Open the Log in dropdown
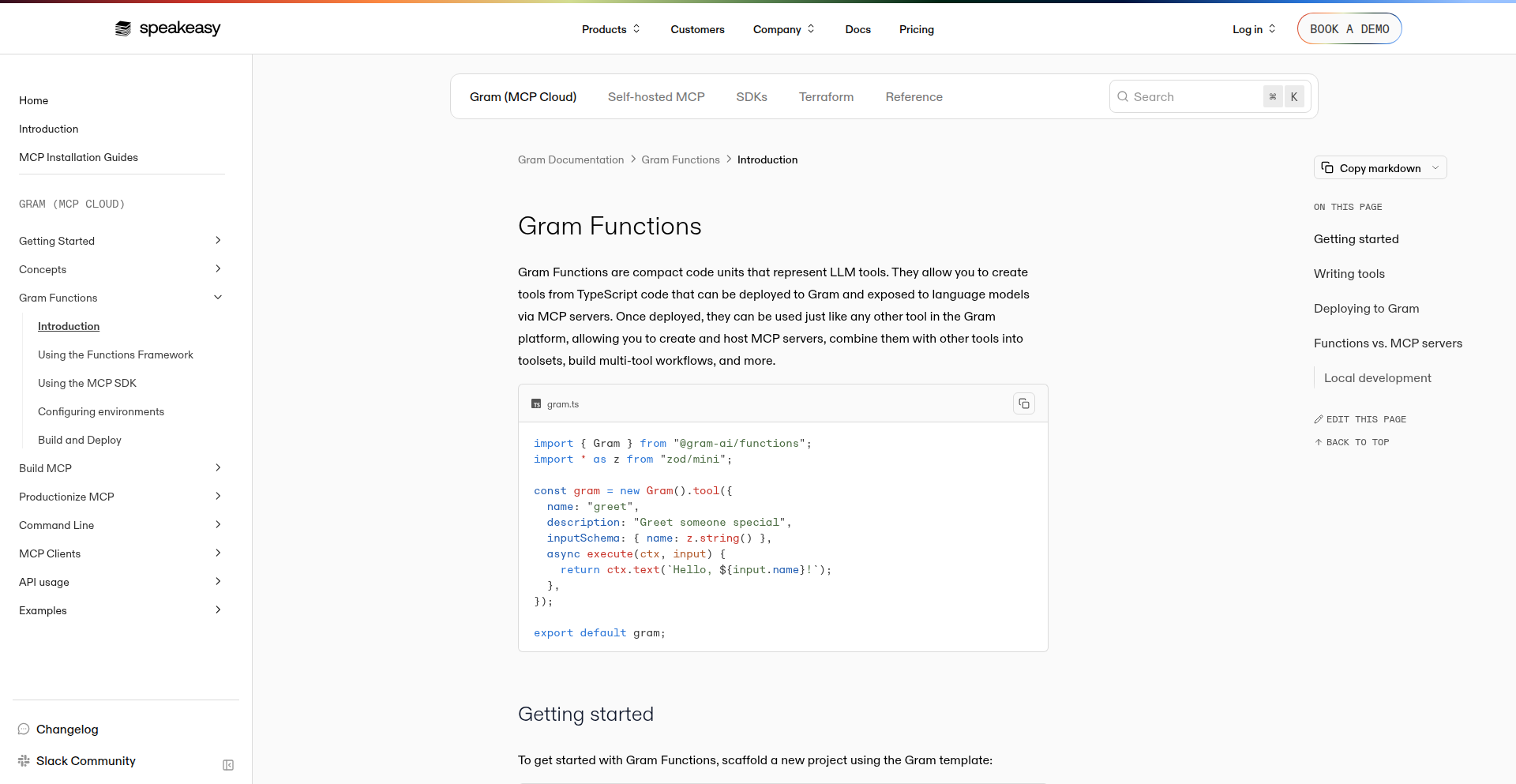The width and height of the screenshot is (1516, 784). click(x=1253, y=29)
